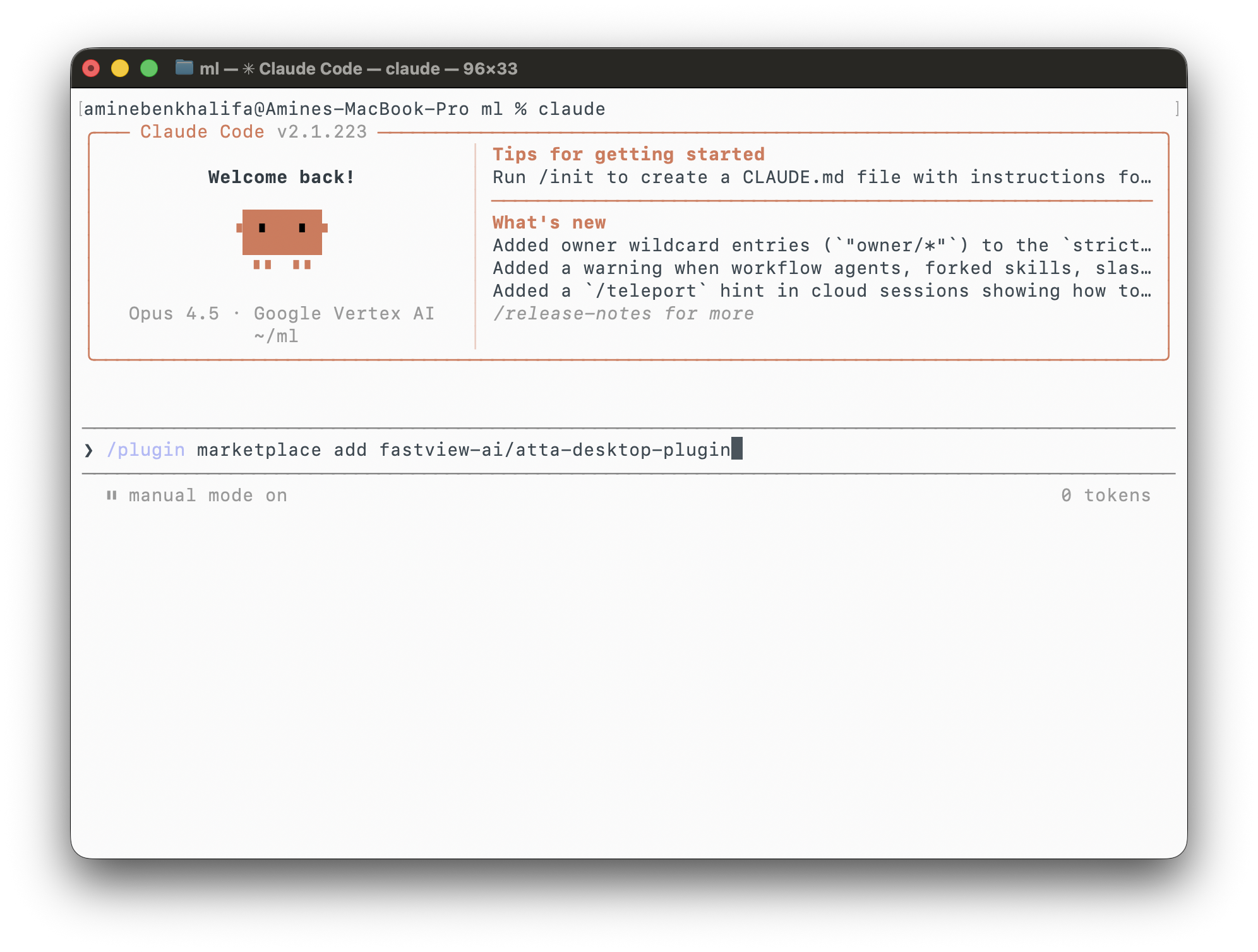Click the /plugin command text in the prompt
The height and width of the screenshot is (952, 1258).
pos(146,450)
